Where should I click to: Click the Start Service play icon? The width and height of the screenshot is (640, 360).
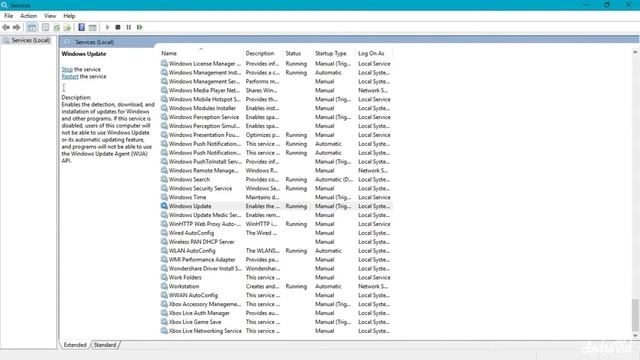click(x=107, y=27)
